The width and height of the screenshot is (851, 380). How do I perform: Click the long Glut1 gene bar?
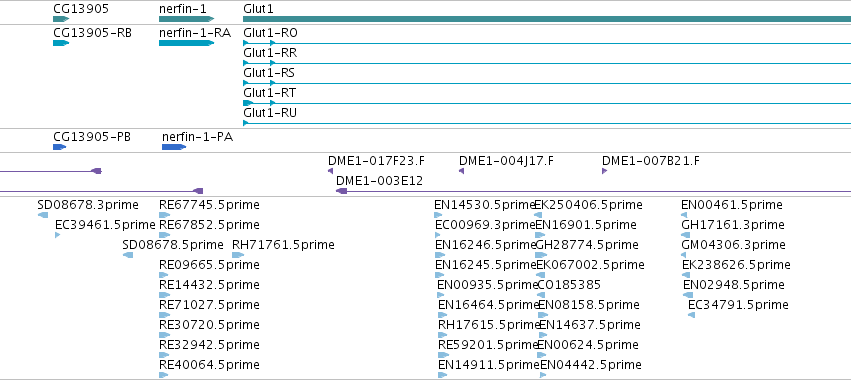547,19
